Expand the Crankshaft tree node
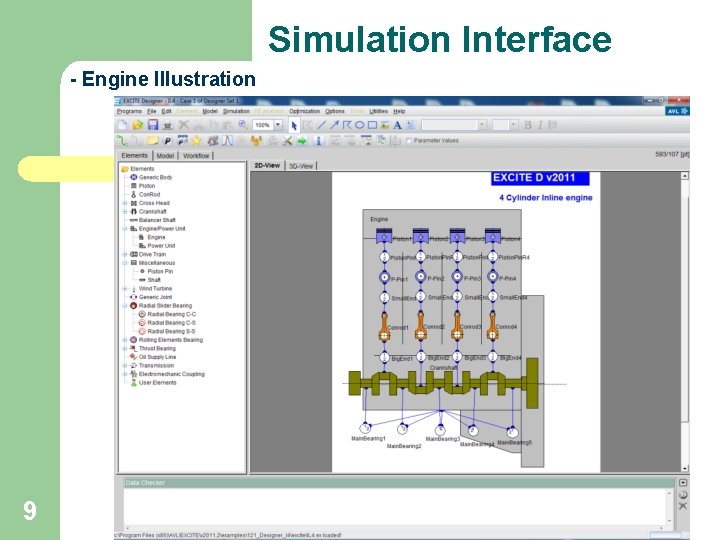The height and width of the screenshot is (540, 720). point(125,212)
